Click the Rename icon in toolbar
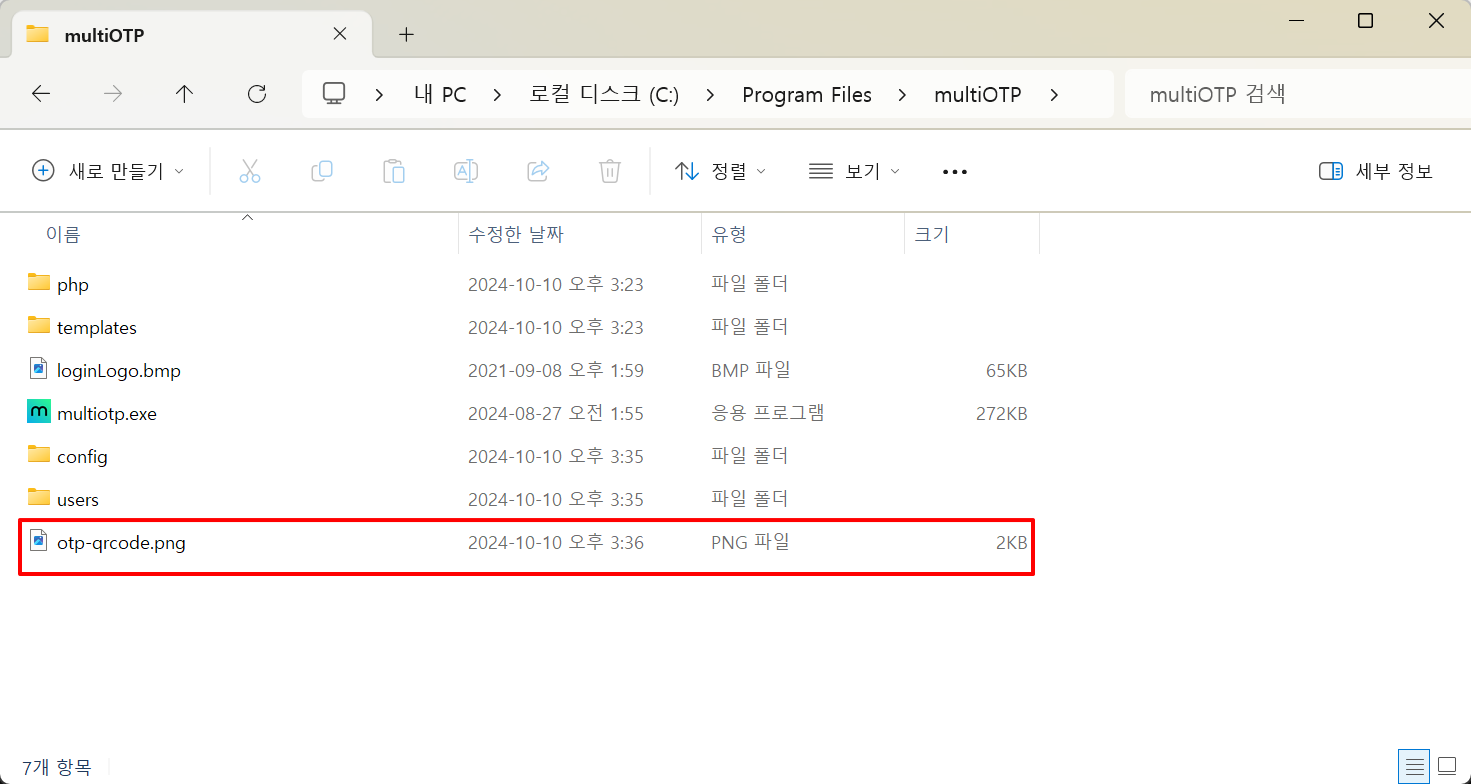Screen dimensions: 1471x784 466,171
